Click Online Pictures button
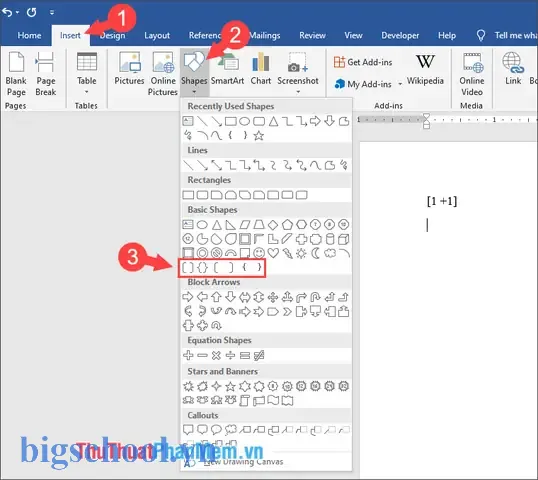538x480 pixels. (x=163, y=74)
